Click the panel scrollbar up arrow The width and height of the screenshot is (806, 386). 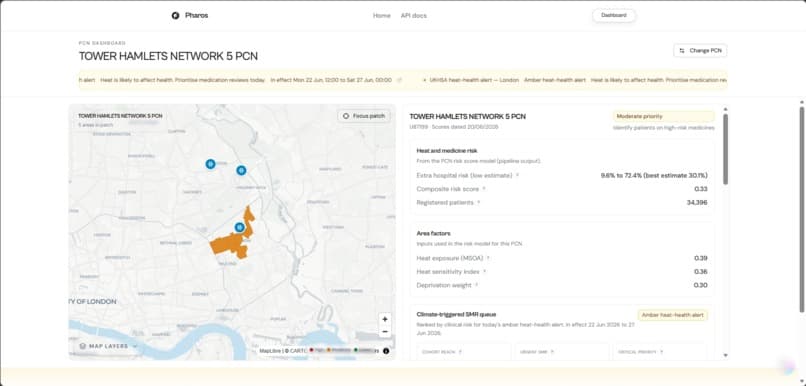(x=725, y=109)
